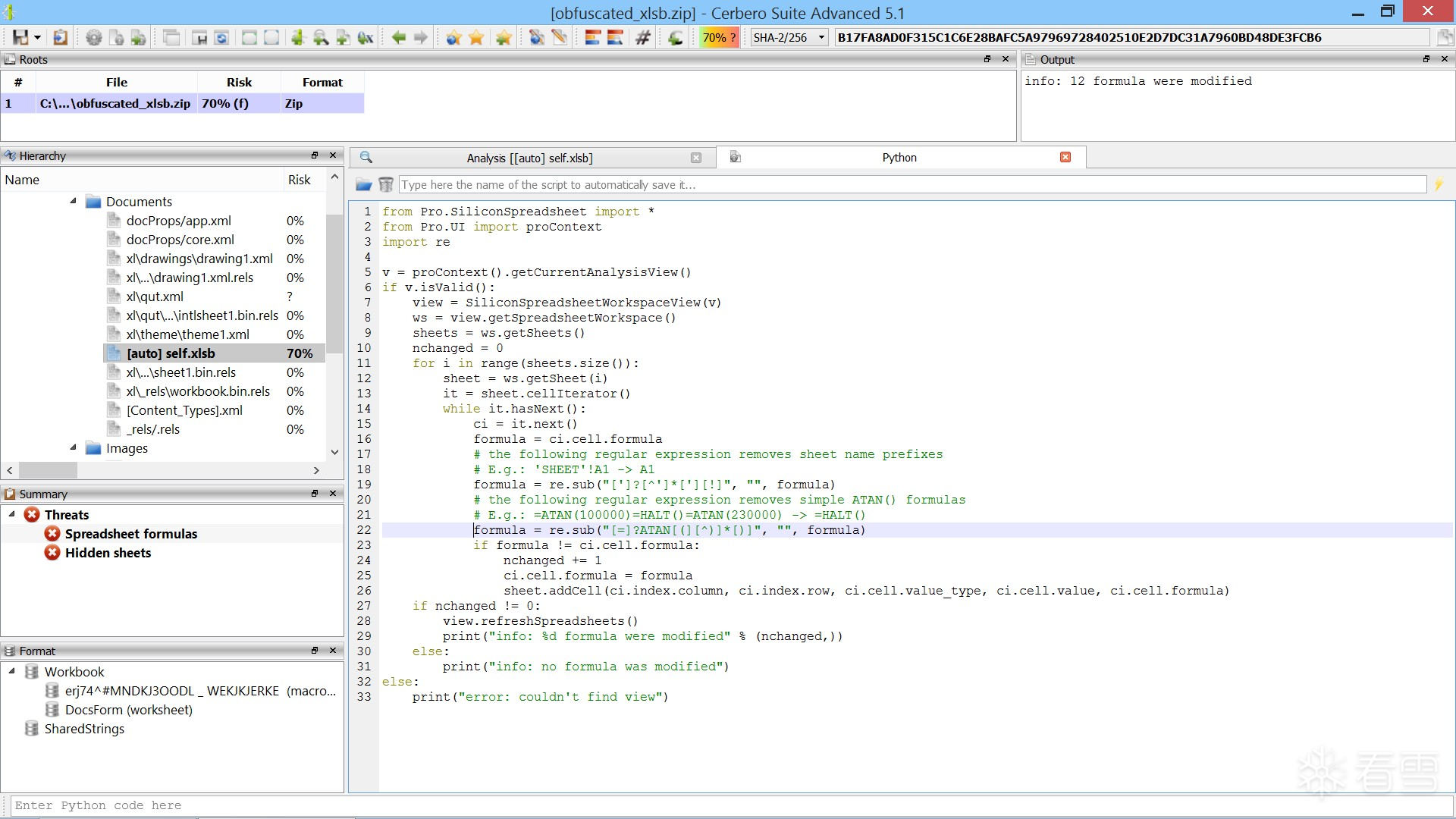This screenshot has width=1456, height=819.
Task: Close the Python tab
Action: [x=1065, y=157]
